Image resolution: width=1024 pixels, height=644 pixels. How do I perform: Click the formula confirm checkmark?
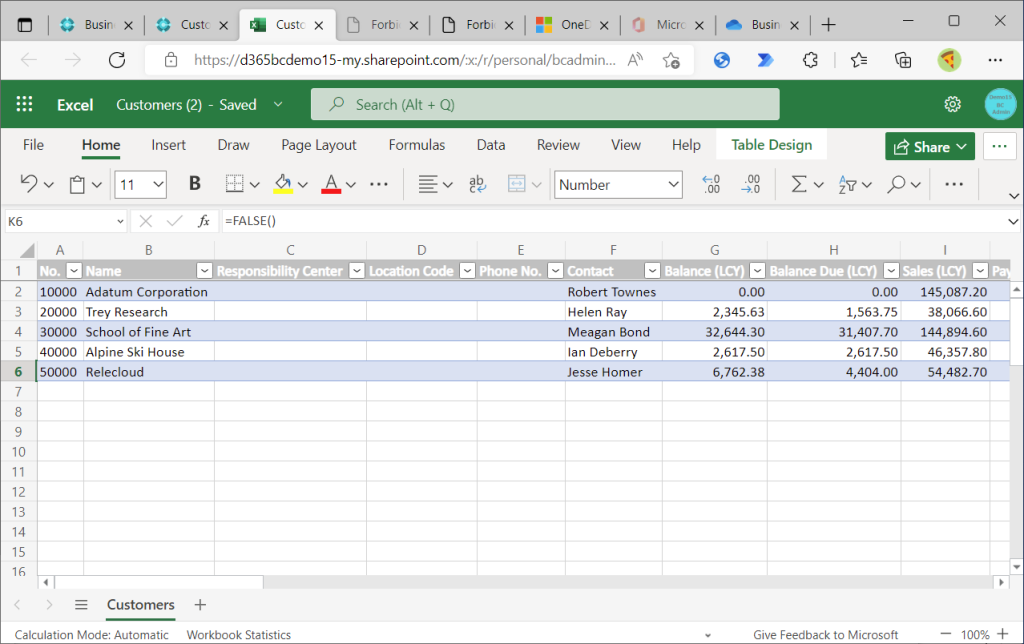(174, 221)
